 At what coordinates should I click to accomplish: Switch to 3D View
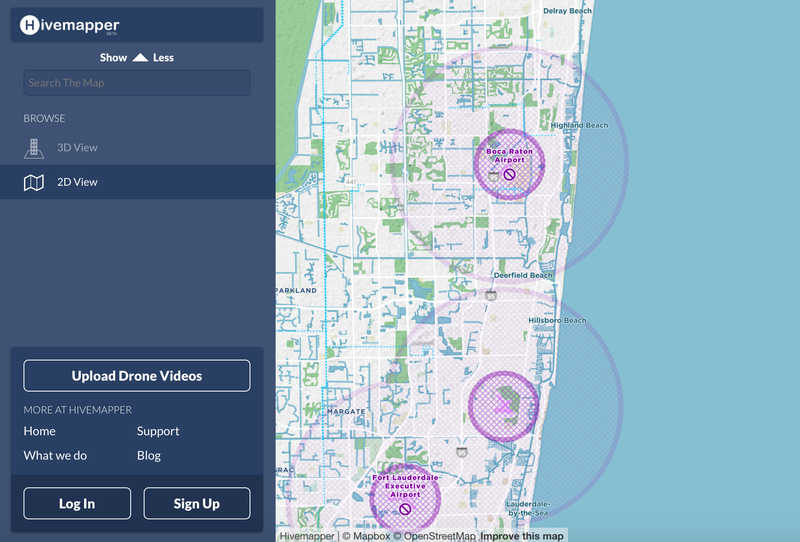(77, 147)
